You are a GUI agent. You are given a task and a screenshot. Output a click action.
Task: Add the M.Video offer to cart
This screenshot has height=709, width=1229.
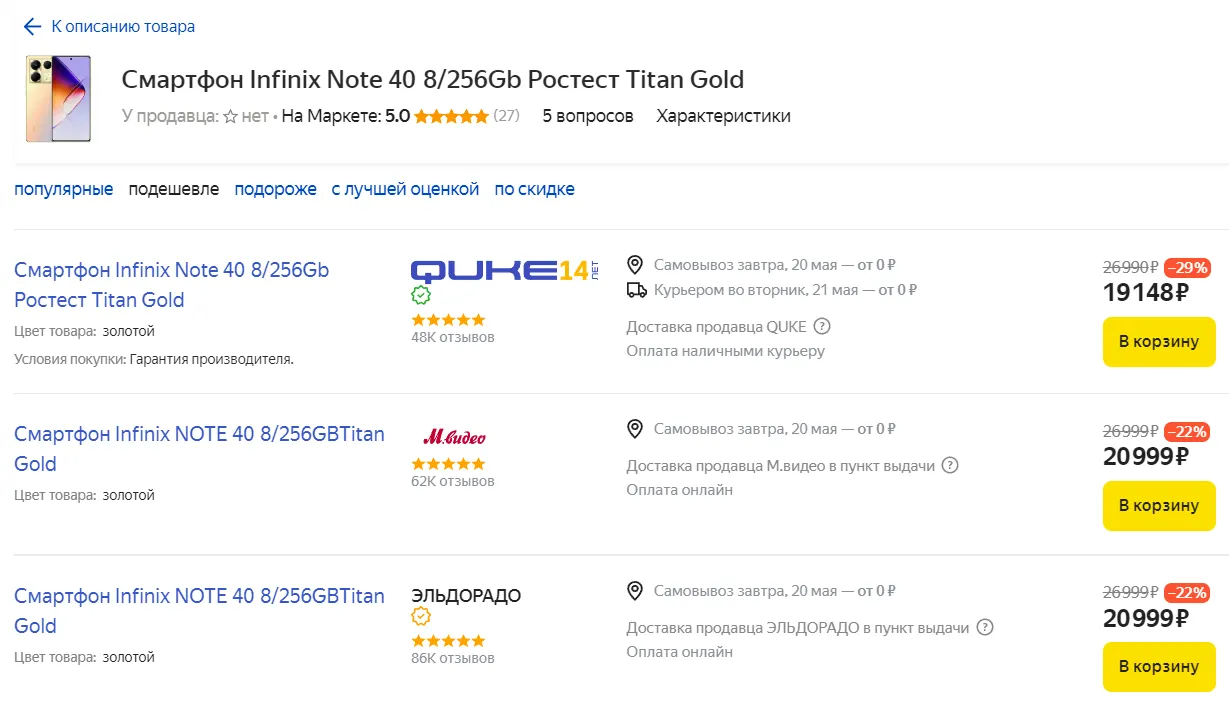tap(1158, 505)
